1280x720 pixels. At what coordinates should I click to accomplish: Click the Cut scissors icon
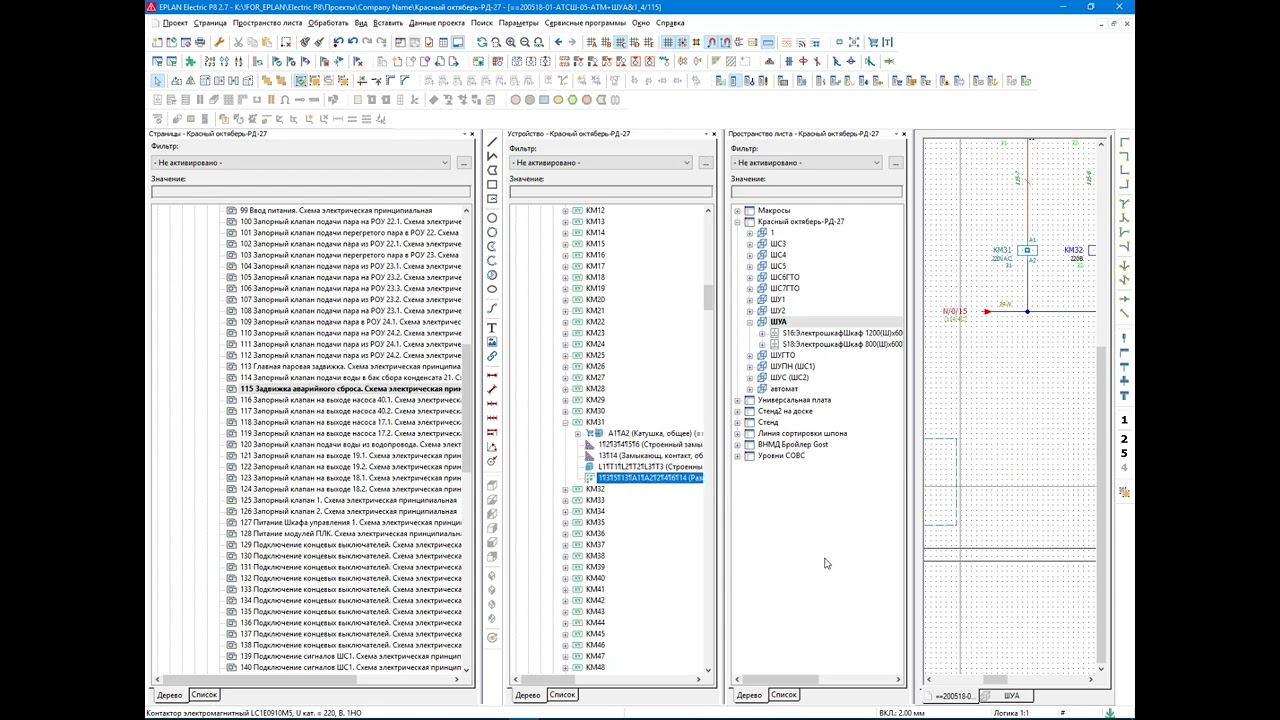pos(238,42)
